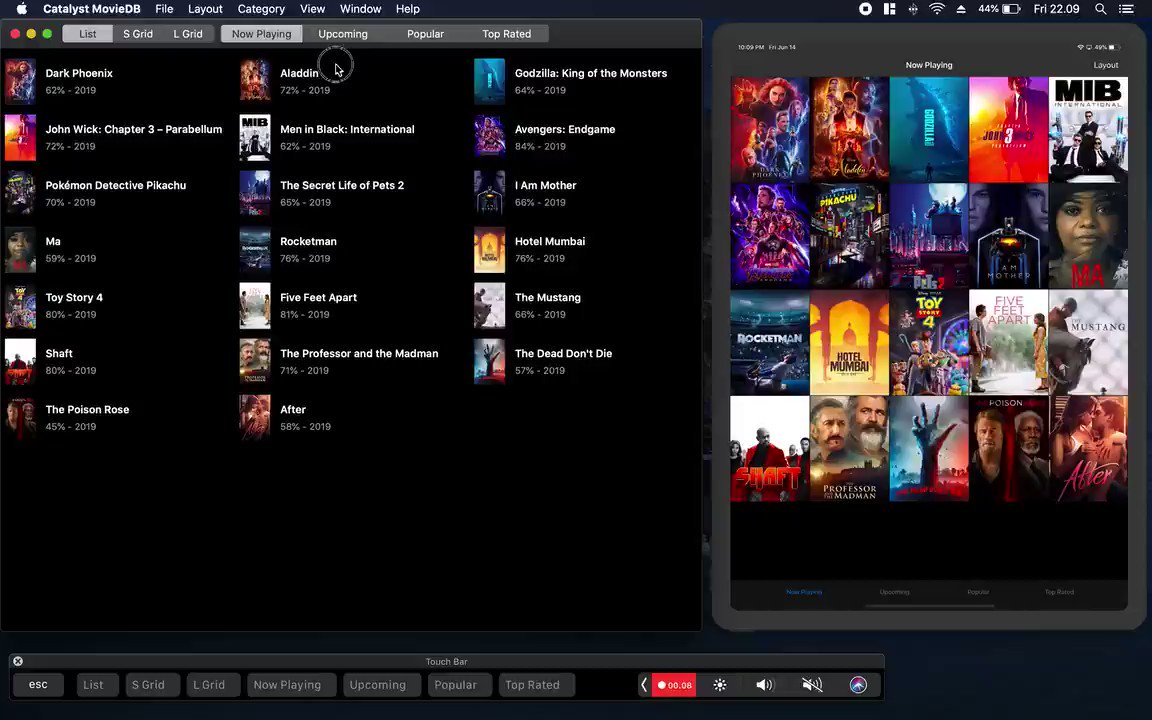Open the Apple menu
The height and width of the screenshot is (720, 1152).
tap(22, 9)
